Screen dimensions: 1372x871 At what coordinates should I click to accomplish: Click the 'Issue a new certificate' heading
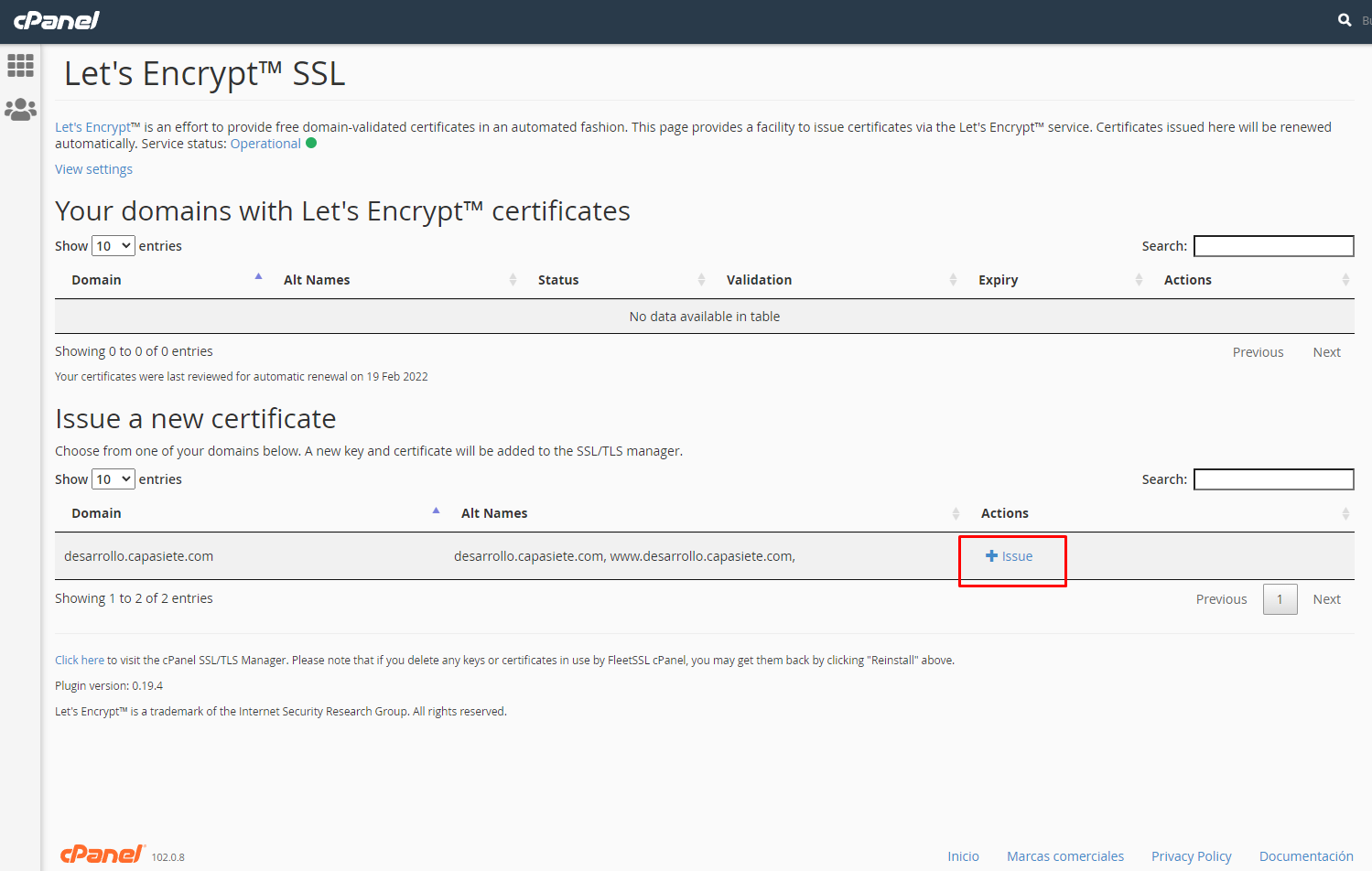click(x=195, y=419)
